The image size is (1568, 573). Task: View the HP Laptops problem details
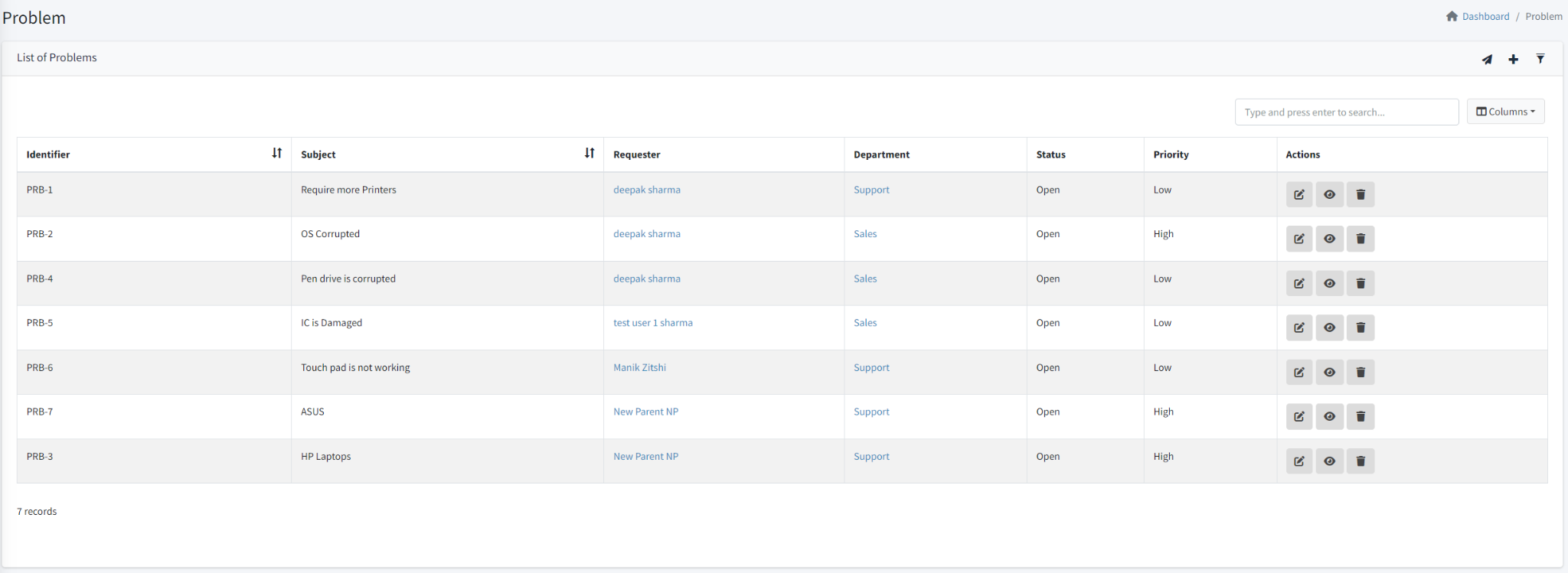[1330, 461]
